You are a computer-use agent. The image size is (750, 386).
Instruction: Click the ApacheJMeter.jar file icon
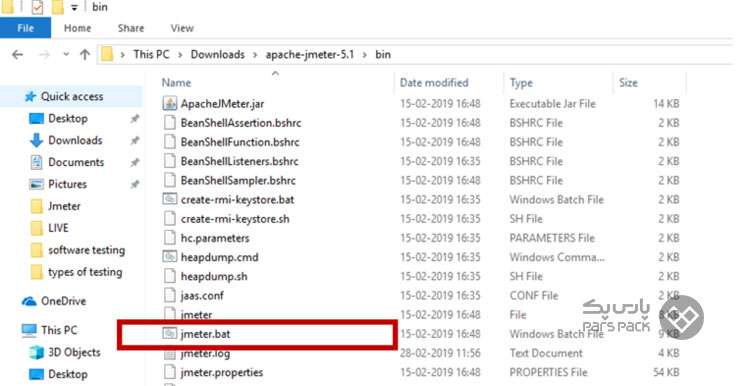[x=170, y=103]
